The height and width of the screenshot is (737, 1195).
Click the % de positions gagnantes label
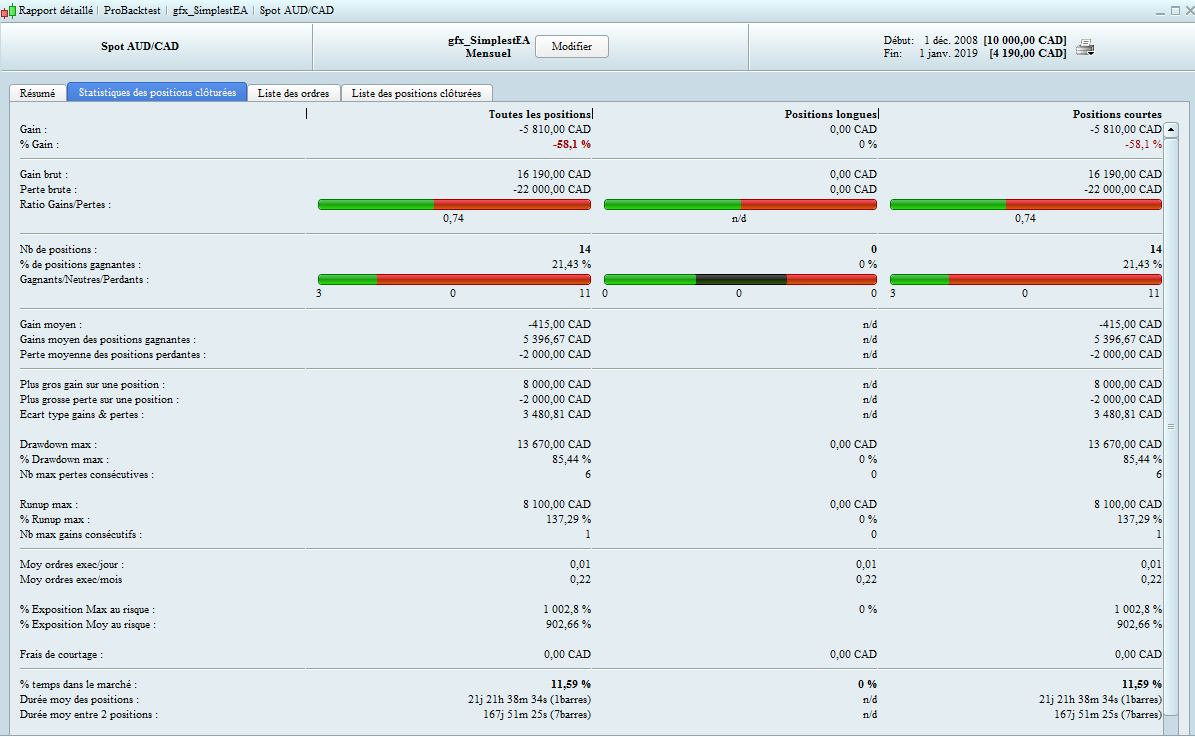(x=80, y=264)
